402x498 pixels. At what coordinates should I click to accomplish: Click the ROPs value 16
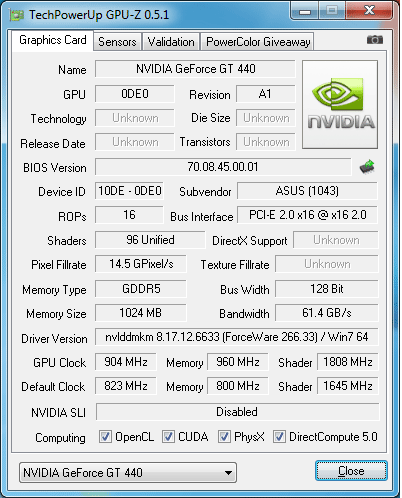[129, 215]
